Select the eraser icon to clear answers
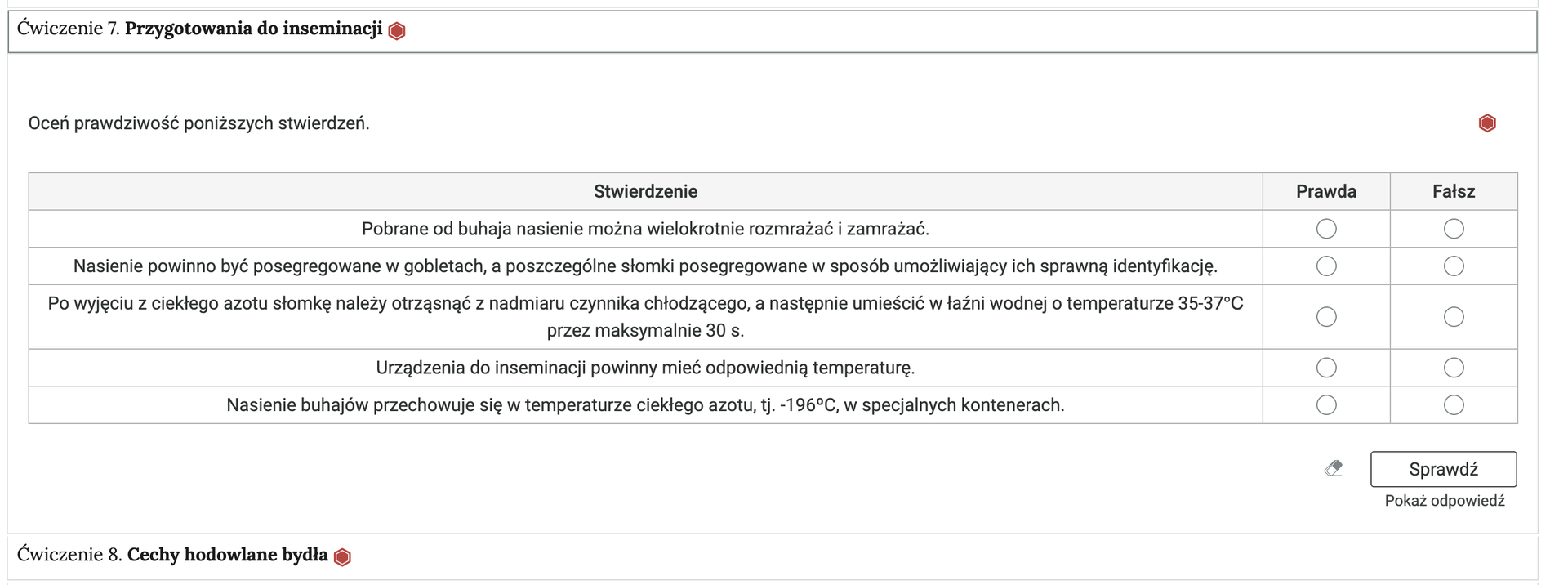The height and width of the screenshot is (585, 1568). coord(1334,469)
